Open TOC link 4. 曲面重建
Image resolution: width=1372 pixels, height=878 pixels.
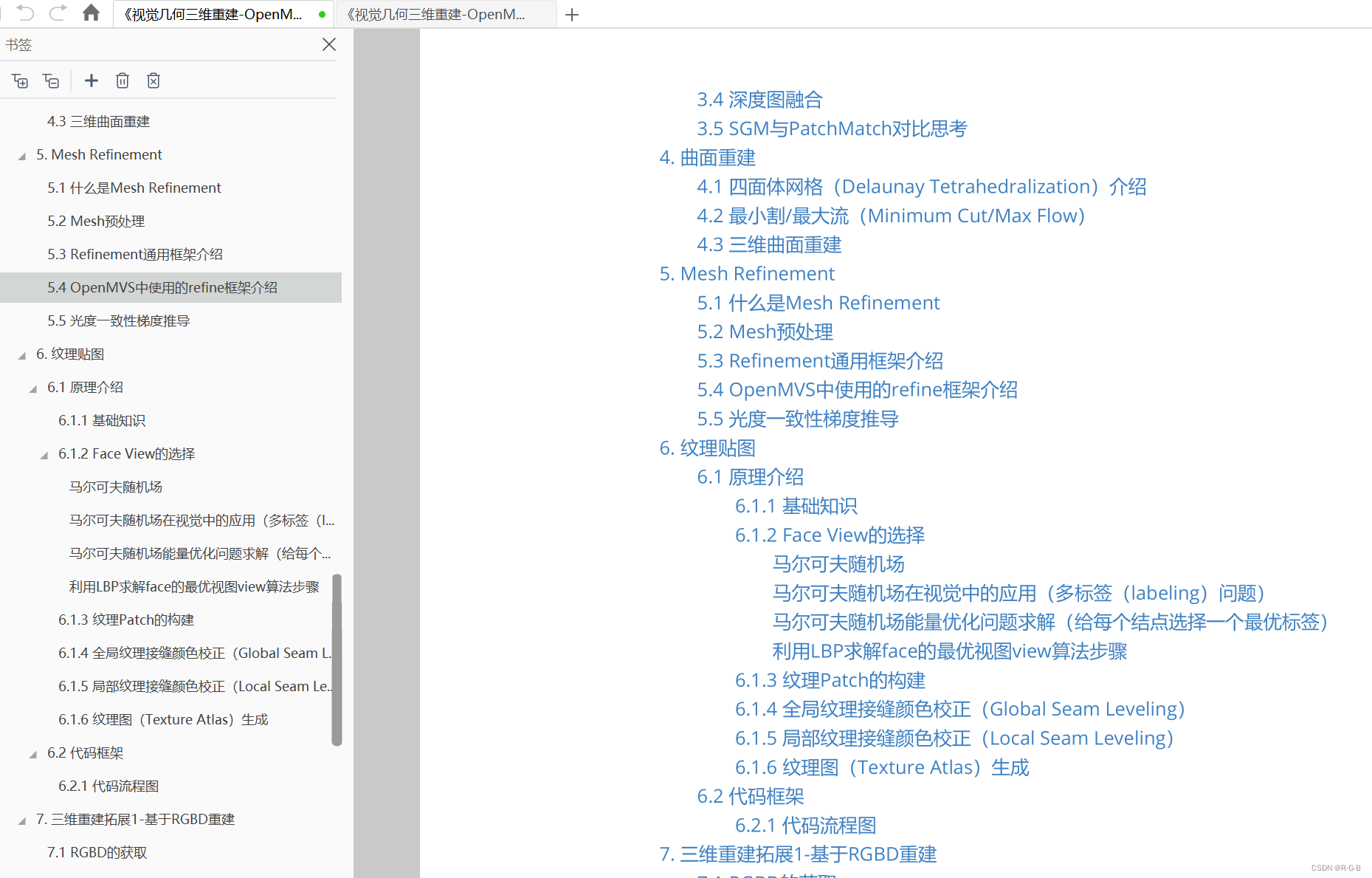tap(707, 157)
